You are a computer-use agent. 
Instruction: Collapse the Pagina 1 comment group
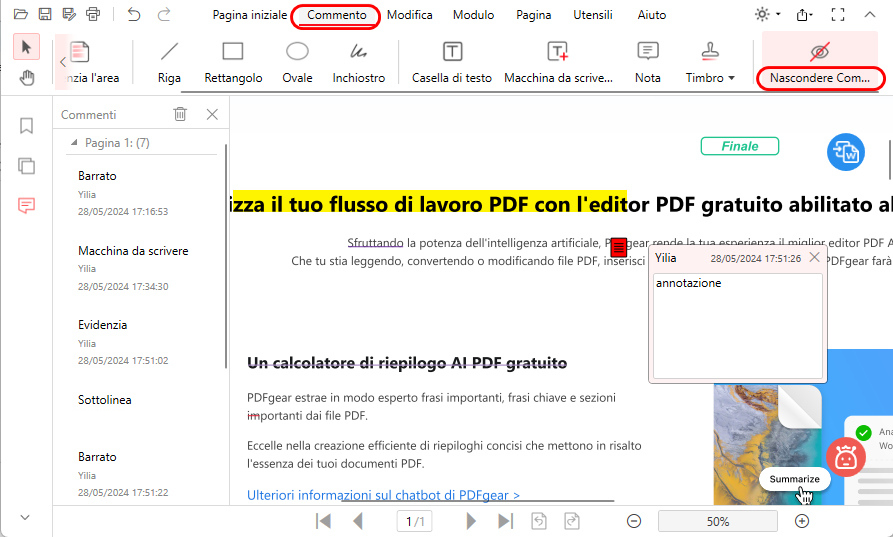pyautogui.click(x=74, y=142)
